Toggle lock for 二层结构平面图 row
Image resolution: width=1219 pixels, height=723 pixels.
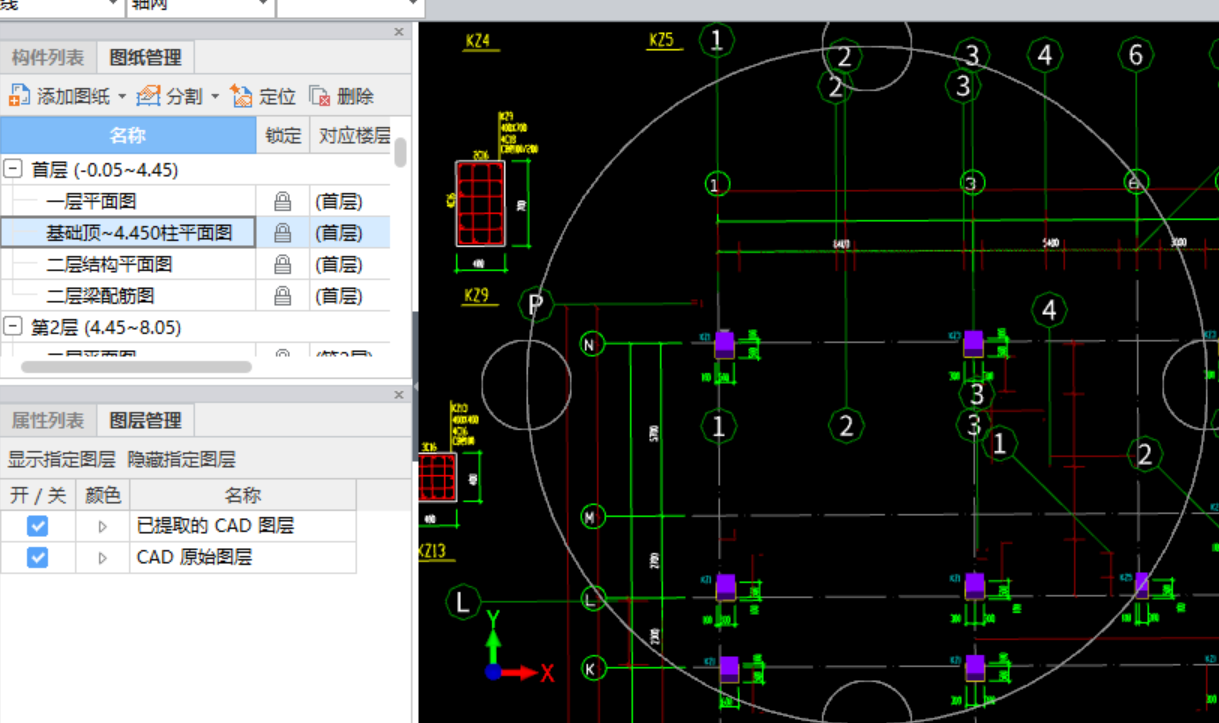coord(283,265)
